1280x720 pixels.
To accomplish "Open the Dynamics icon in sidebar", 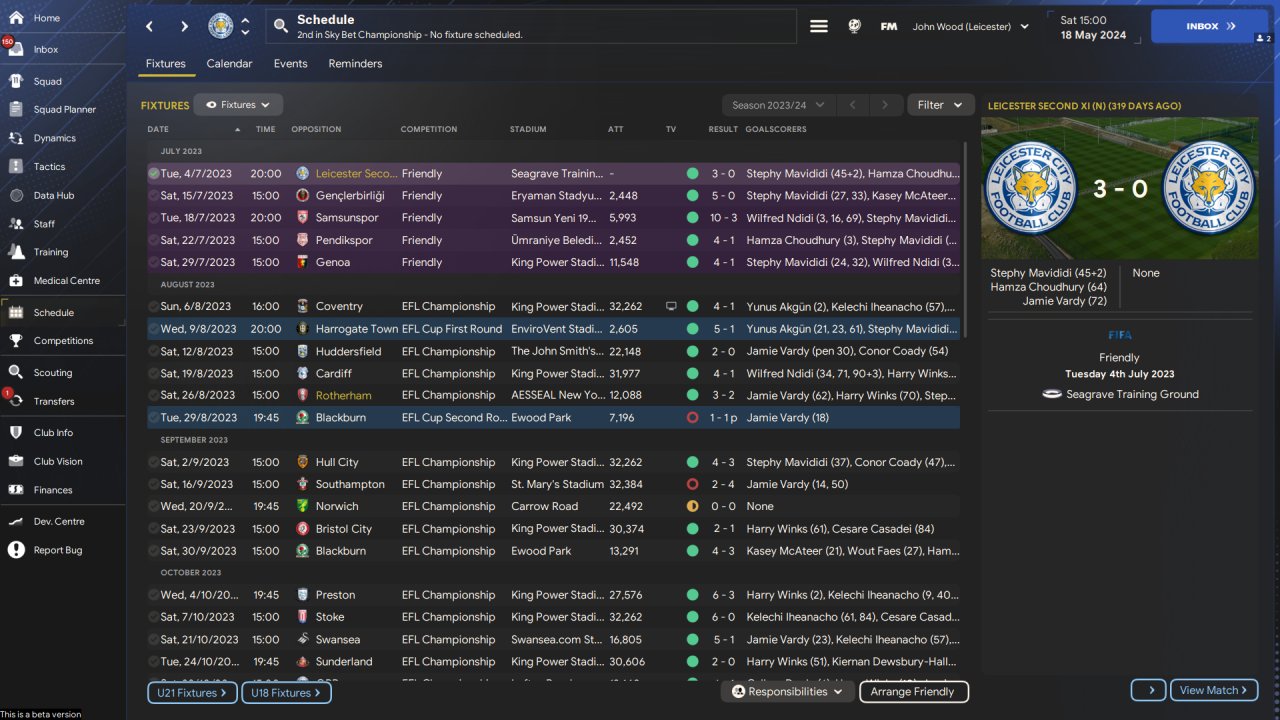I will pos(16,138).
